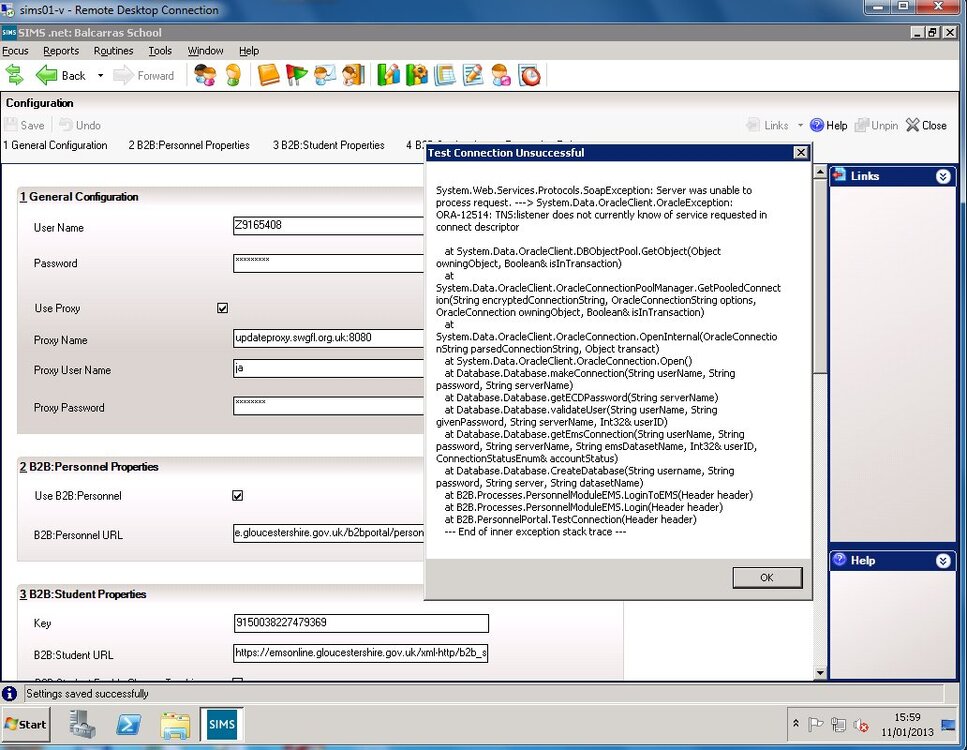Open the green chart icon

[x=389, y=75]
